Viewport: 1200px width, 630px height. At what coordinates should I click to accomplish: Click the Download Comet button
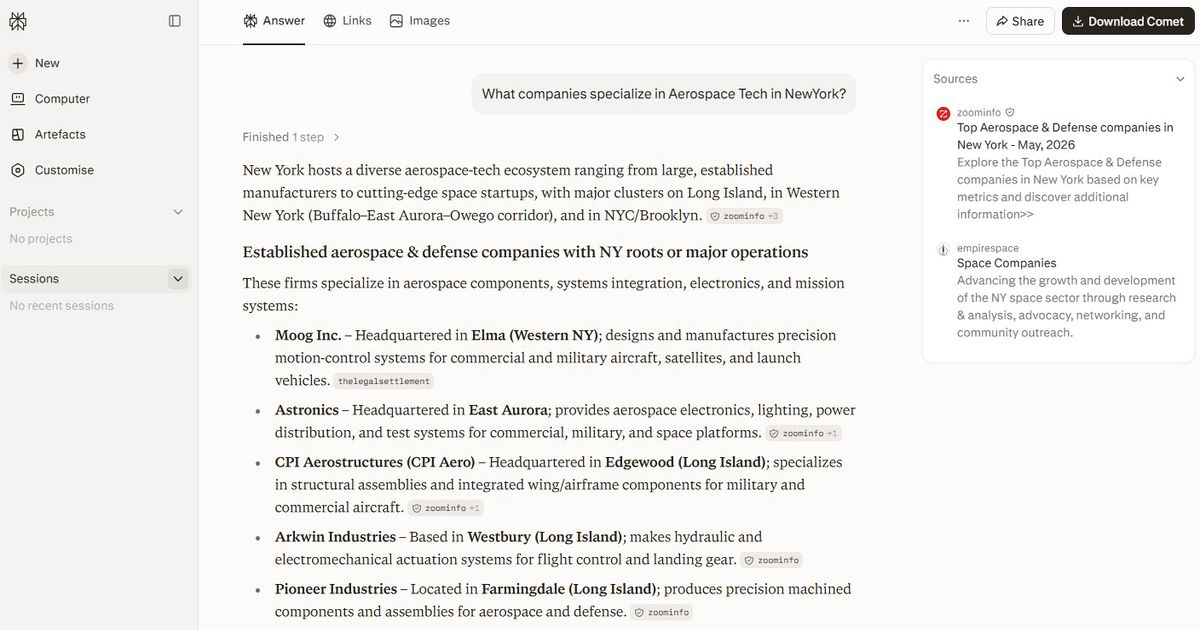tap(1128, 21)
